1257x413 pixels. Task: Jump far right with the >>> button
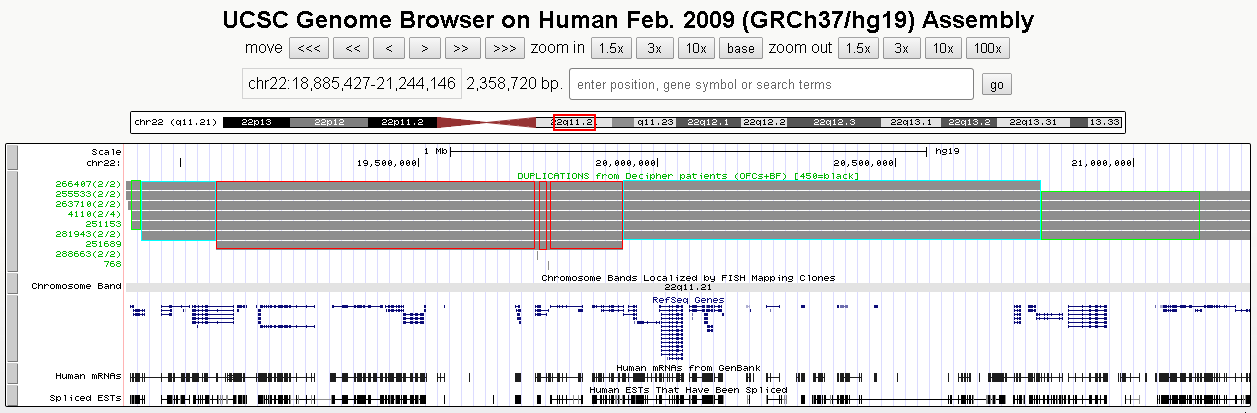505,48
